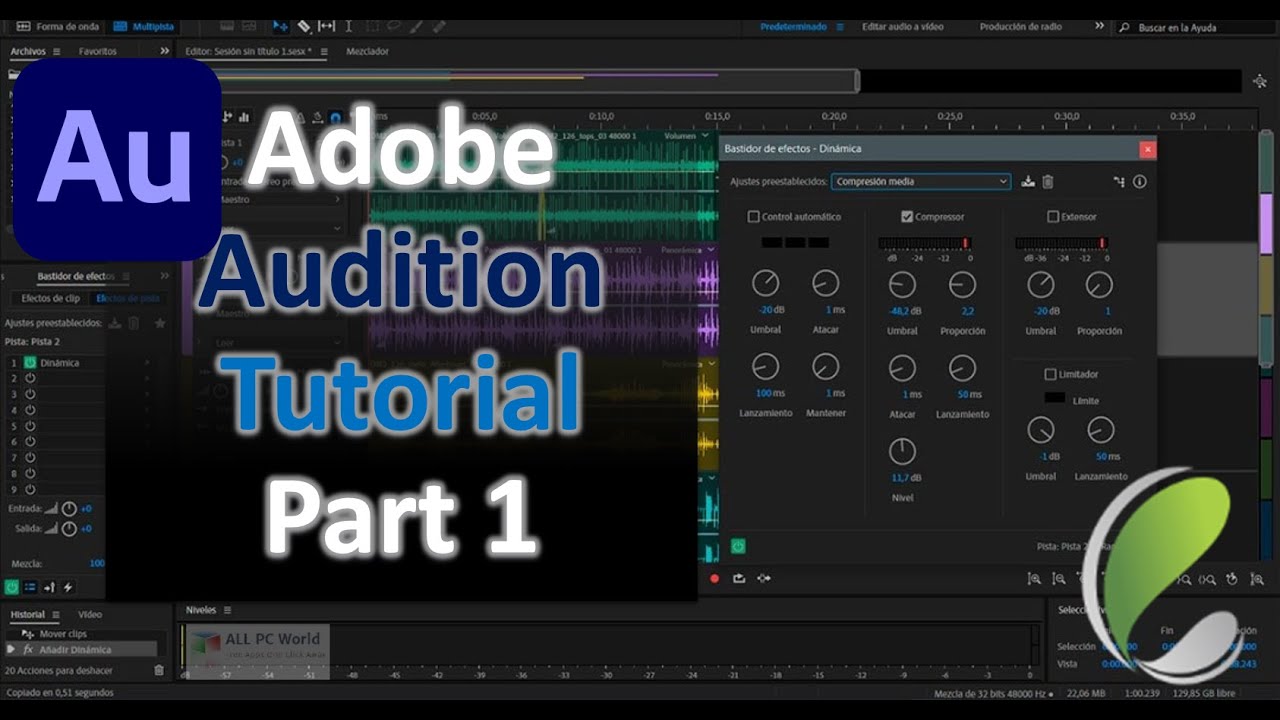Clear history with trash icon in Historial
The height and width of the screenshot is (720, 1280).
pos(158,670)
